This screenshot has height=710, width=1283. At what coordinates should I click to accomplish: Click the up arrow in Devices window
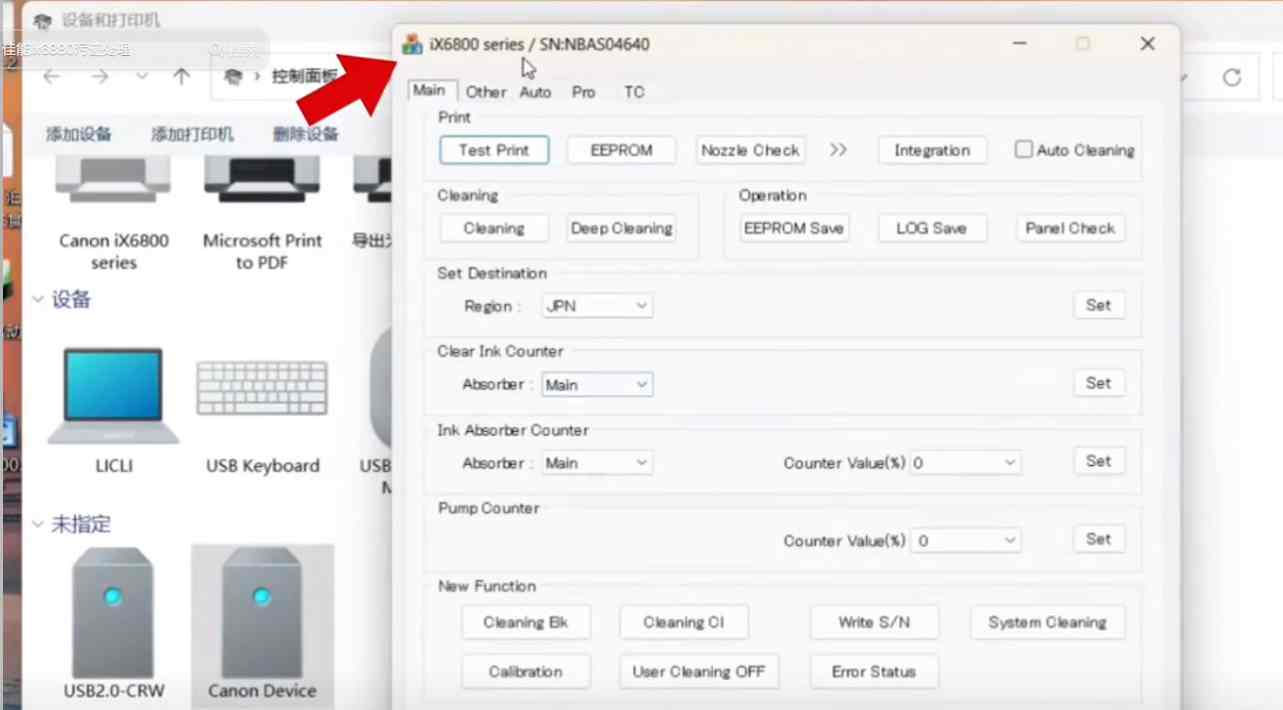[181, 77]
